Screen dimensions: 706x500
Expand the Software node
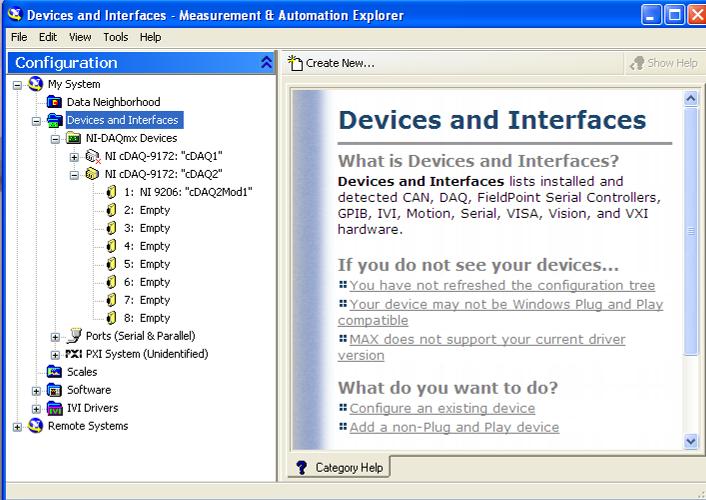pyautogui.click(x=36, y=391)
